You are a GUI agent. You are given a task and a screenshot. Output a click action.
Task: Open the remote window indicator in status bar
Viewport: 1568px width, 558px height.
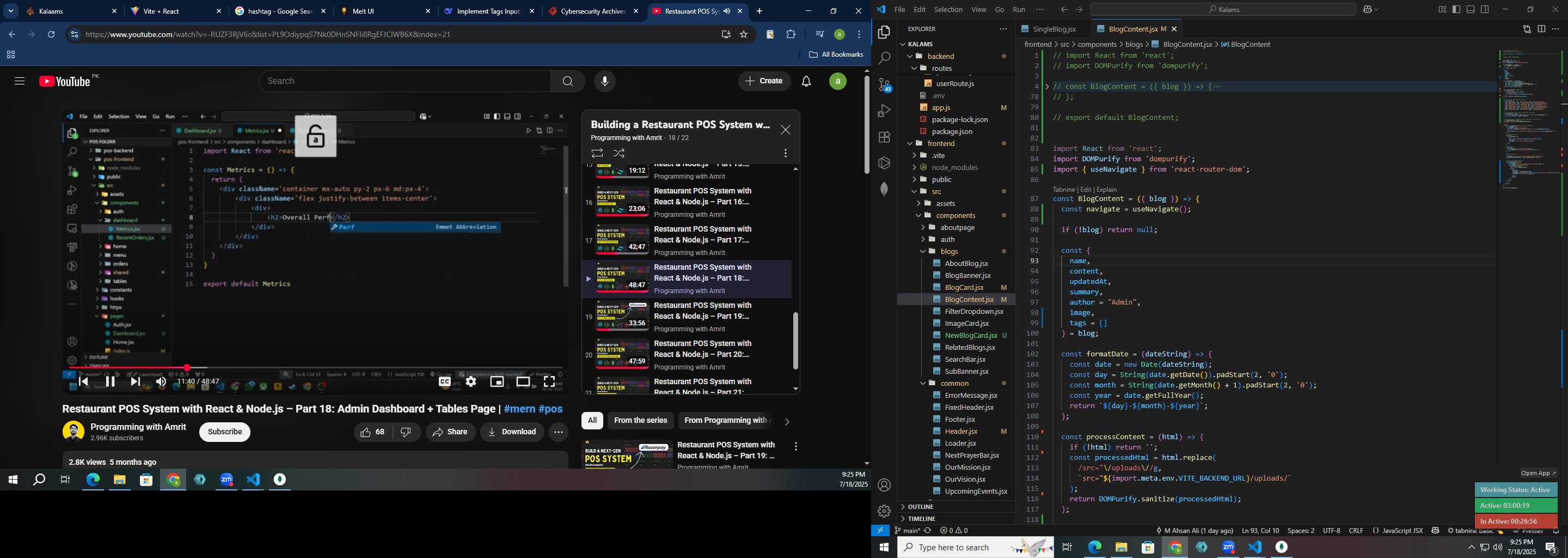pos(880,531)
